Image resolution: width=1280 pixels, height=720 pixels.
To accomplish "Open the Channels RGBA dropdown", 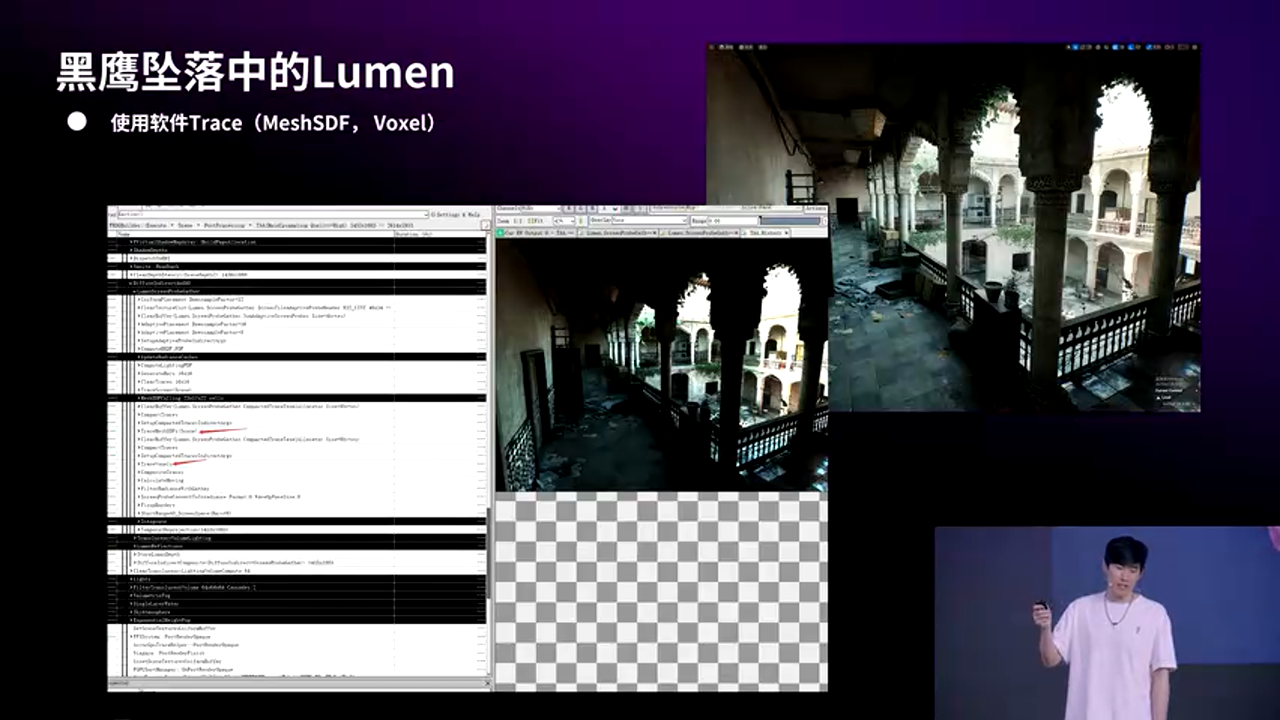I will click(x=528, y=209).
